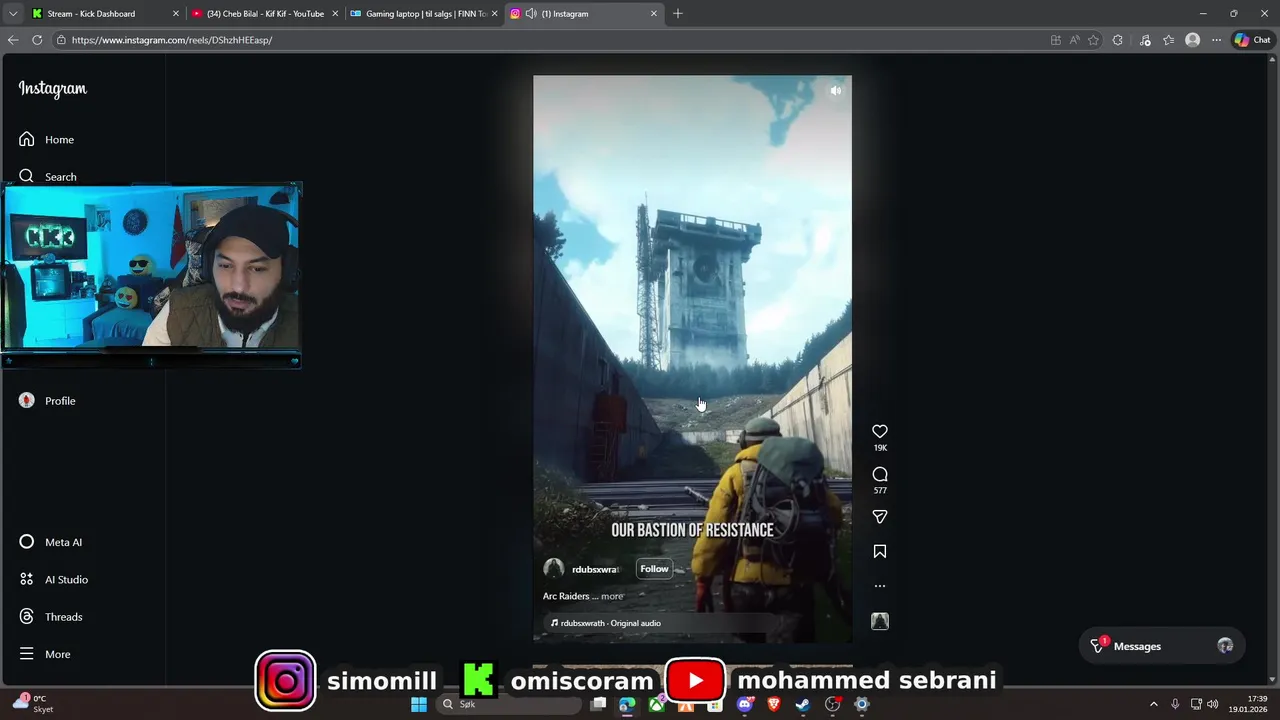Open the tray volume control
This screenshot has height=720, width=1280.
1212,704
